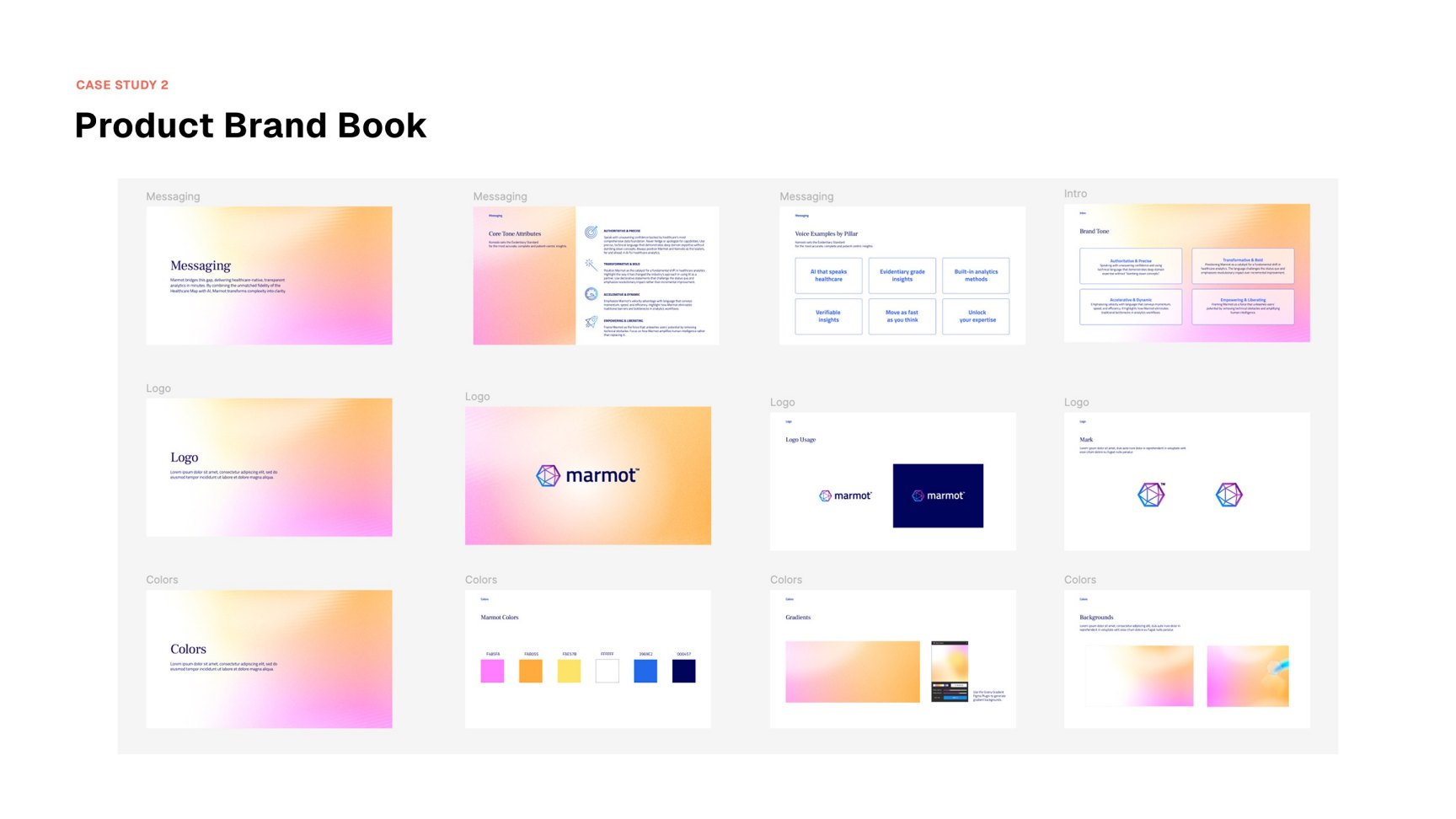Click the 'Intro' slide label
The width and height of the screenshot is (1456, 819).
(x=1075, y=194)
